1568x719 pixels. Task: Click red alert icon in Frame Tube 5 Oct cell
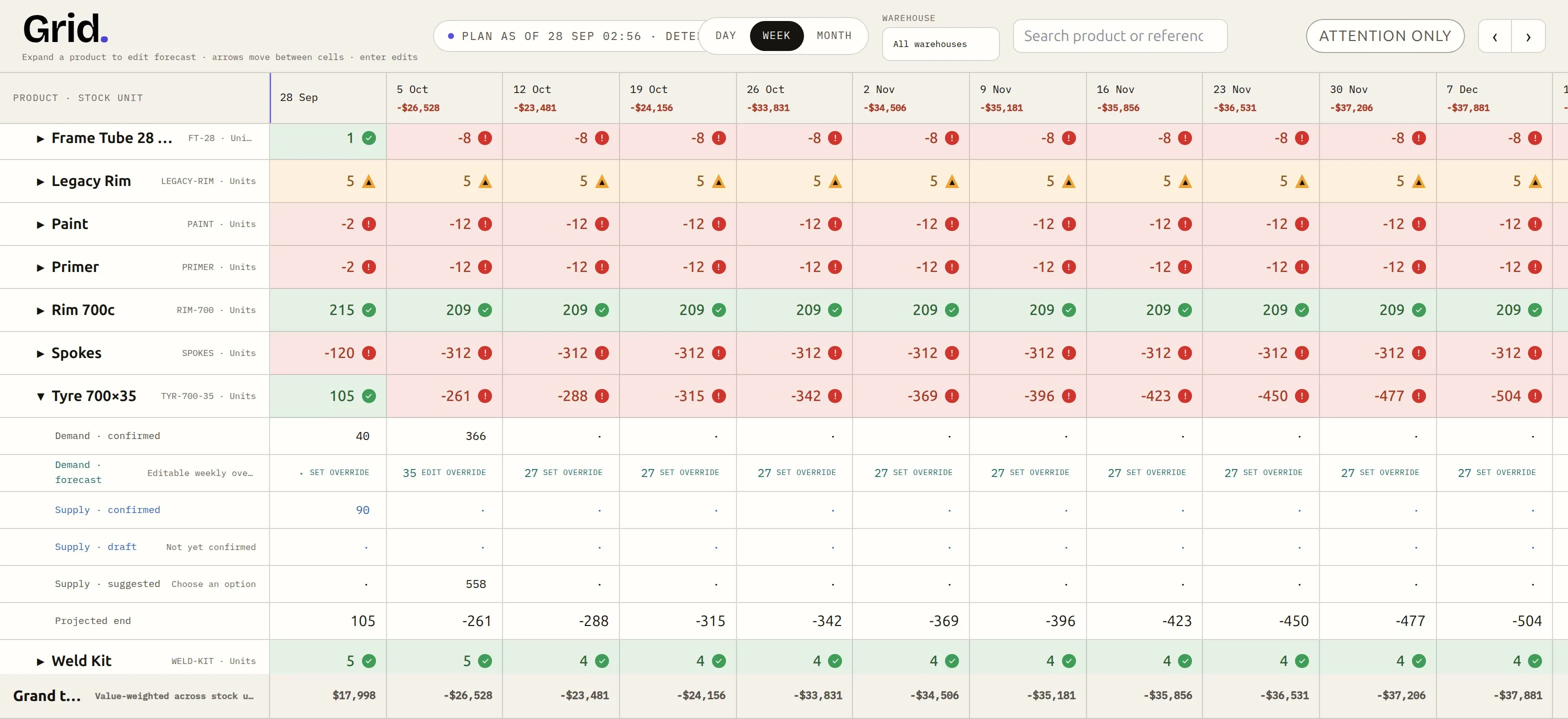[x=485, y=138]
